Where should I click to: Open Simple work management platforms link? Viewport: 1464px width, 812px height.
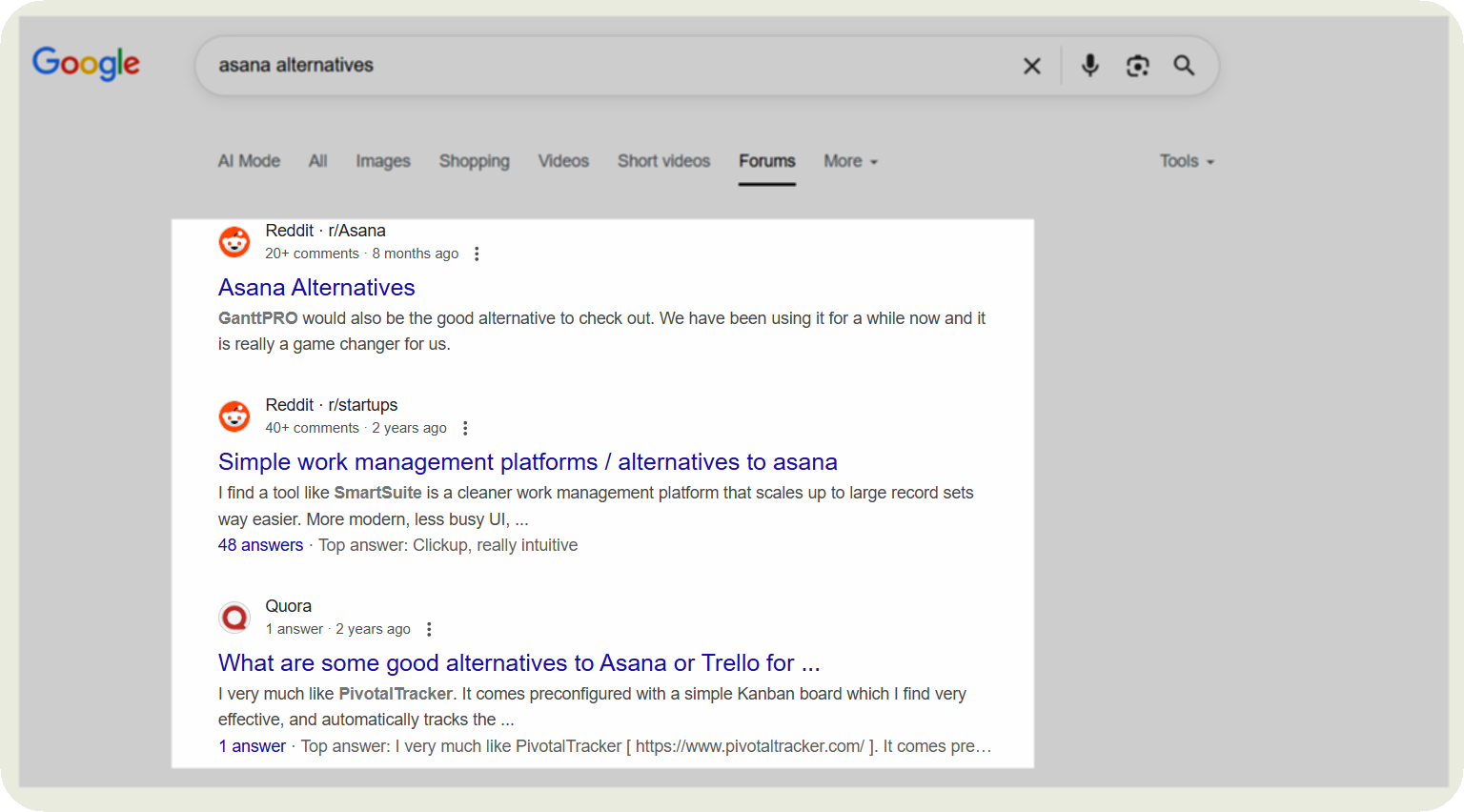pos(527,461)
